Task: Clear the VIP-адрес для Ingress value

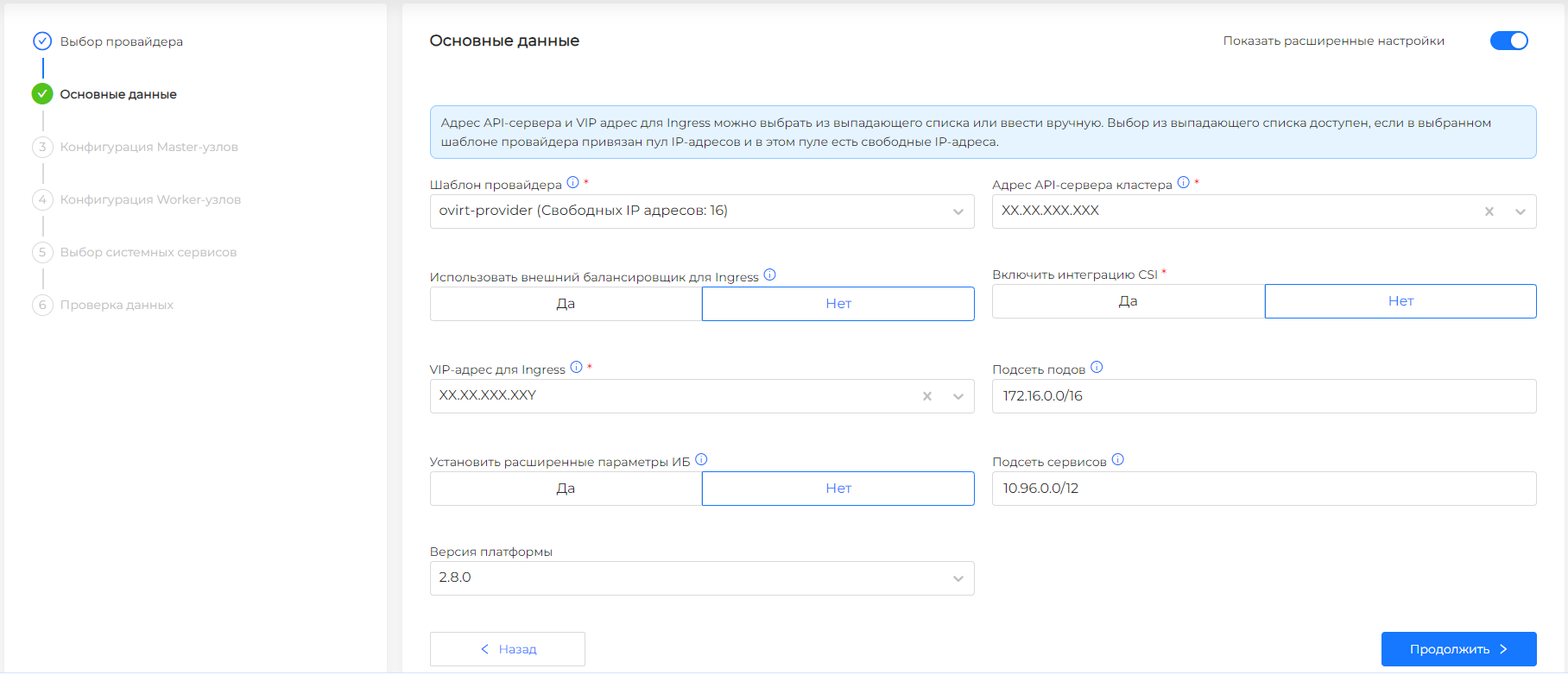Action: (x=926, y=396)
